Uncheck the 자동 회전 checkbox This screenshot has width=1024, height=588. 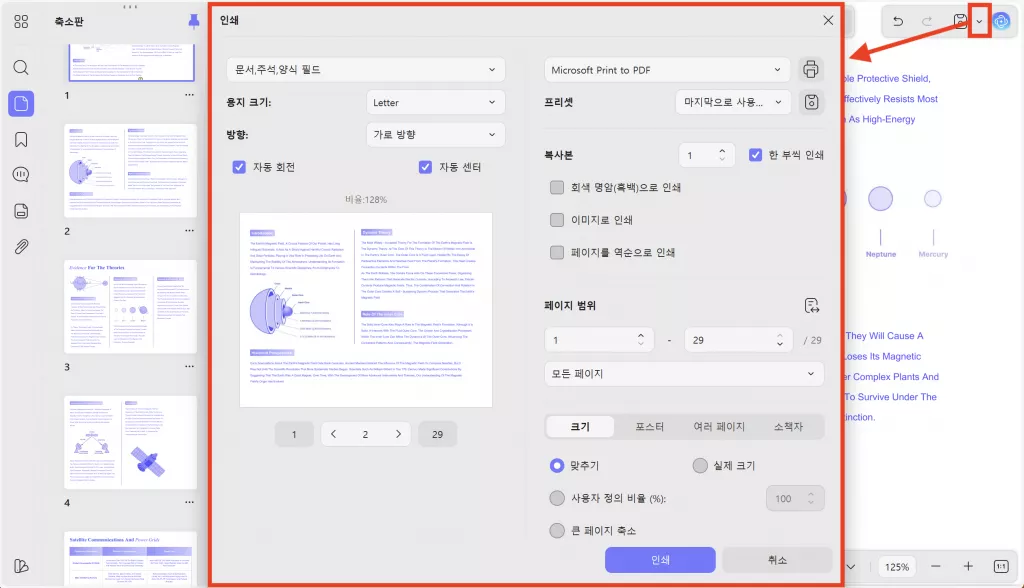tap(239, 166)
